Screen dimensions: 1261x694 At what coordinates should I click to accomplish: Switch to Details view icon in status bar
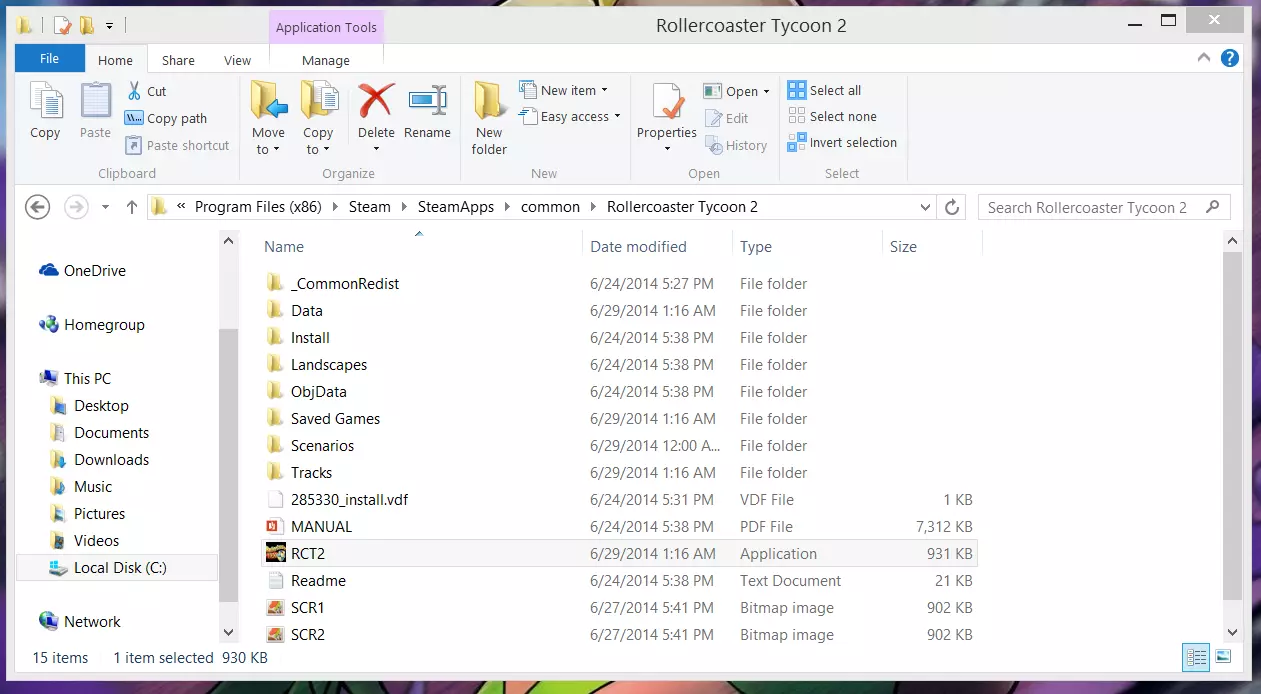[1196, 657]
